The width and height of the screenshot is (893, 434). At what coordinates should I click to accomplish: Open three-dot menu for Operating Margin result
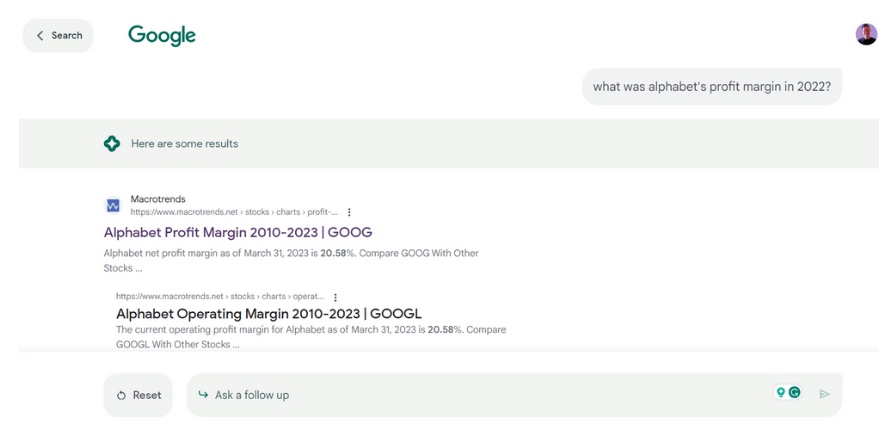[335, 297]
